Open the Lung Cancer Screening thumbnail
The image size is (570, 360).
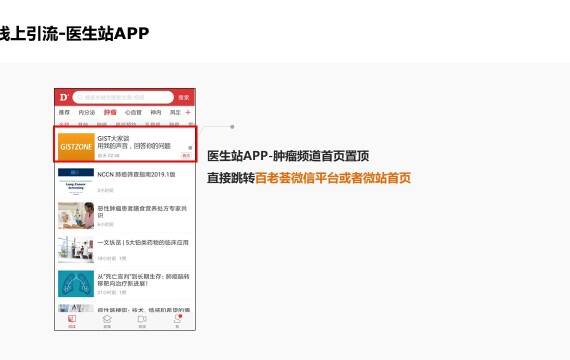pyautogui.click(x=76, y=181)
